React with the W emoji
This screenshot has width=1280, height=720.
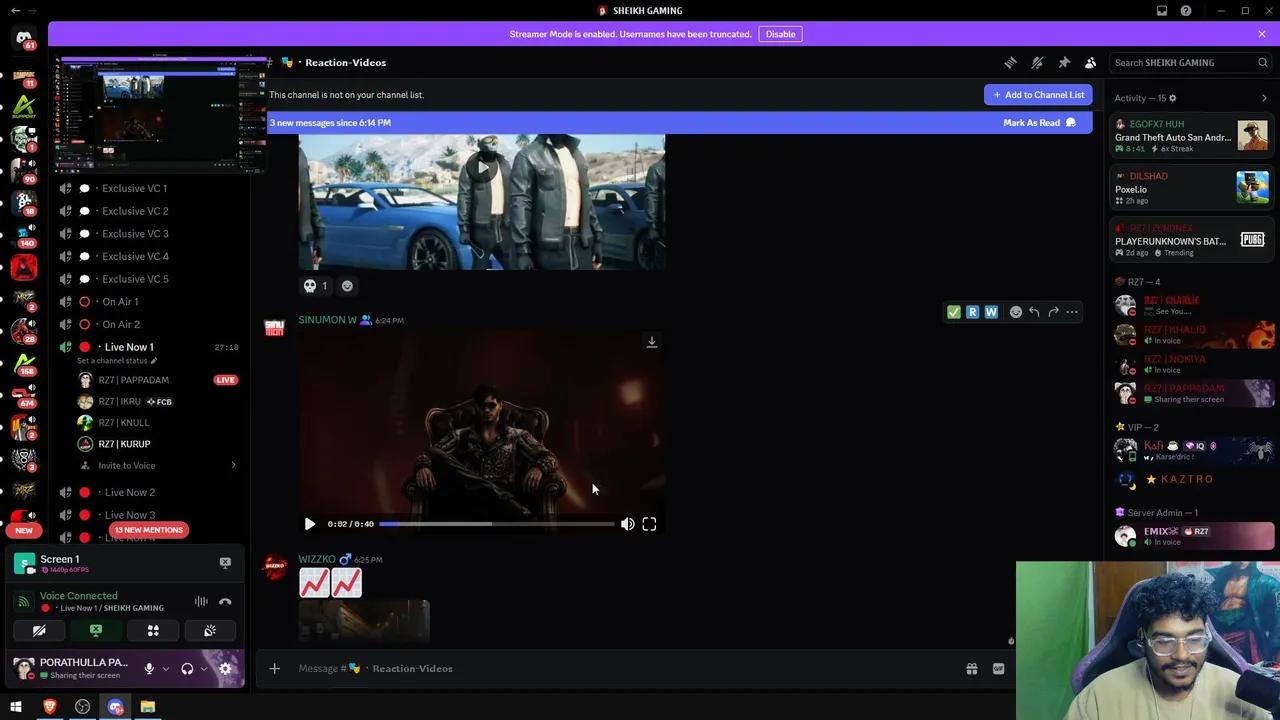[991, 312]
